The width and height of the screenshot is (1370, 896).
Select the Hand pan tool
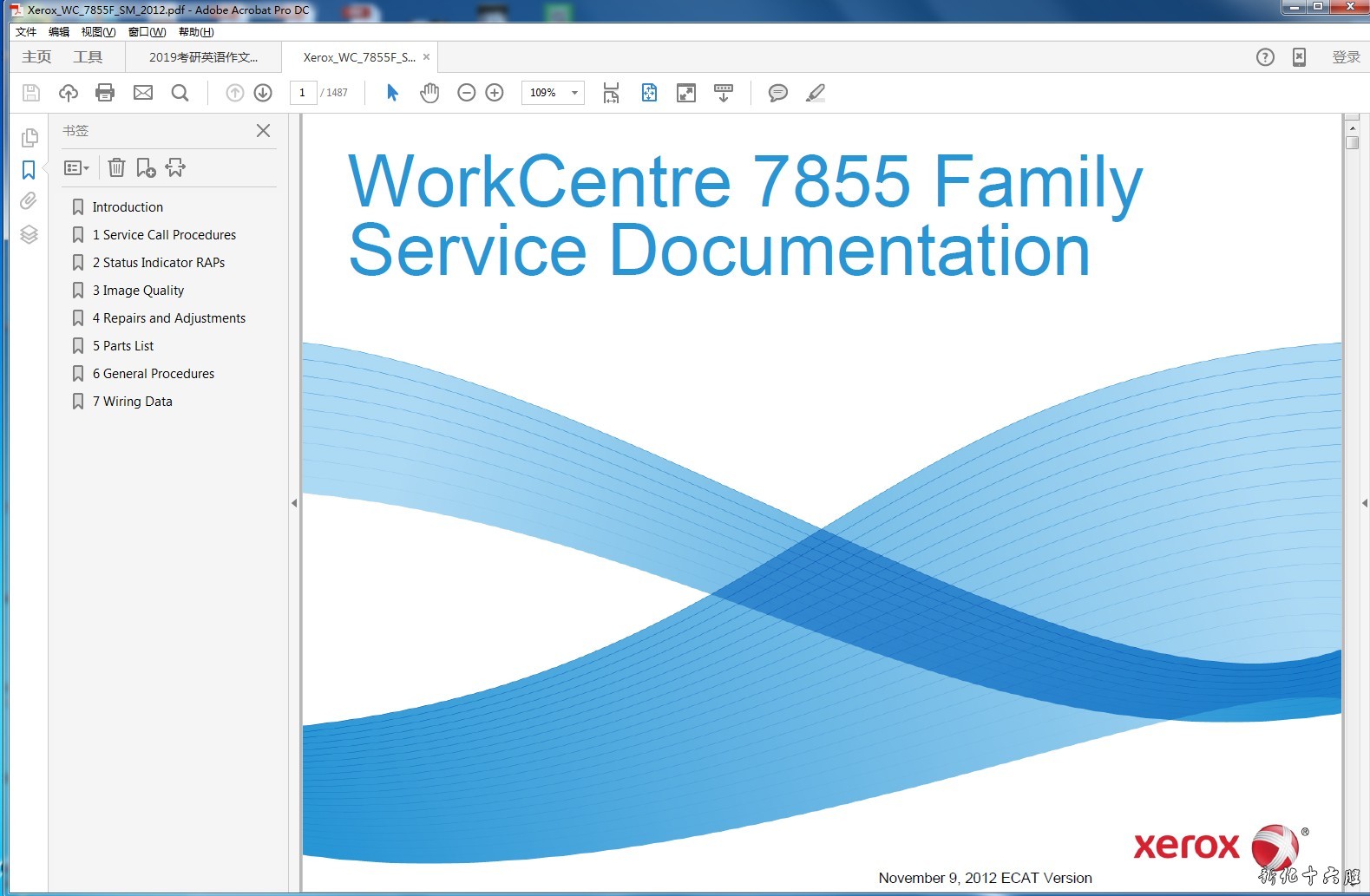pos(429,93)
